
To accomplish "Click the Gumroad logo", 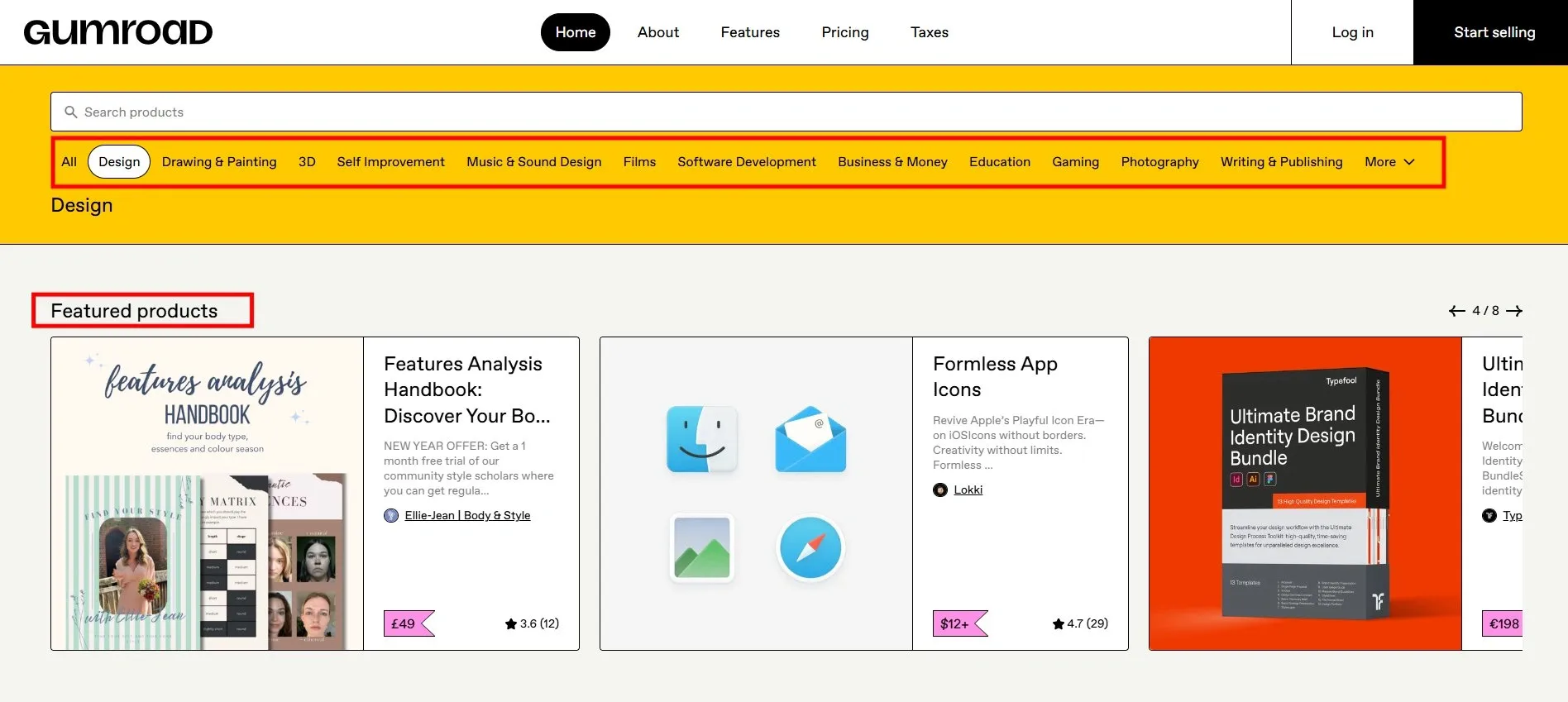I will pos(118,32).
